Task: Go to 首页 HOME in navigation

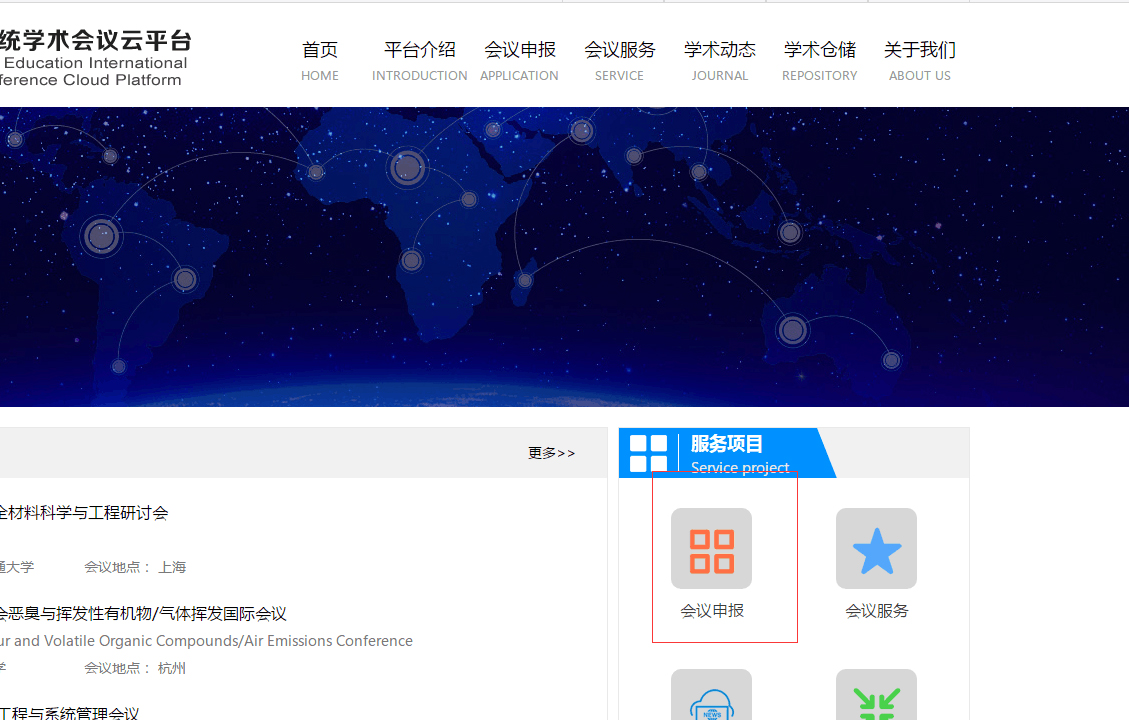Action: coord(320,60)
